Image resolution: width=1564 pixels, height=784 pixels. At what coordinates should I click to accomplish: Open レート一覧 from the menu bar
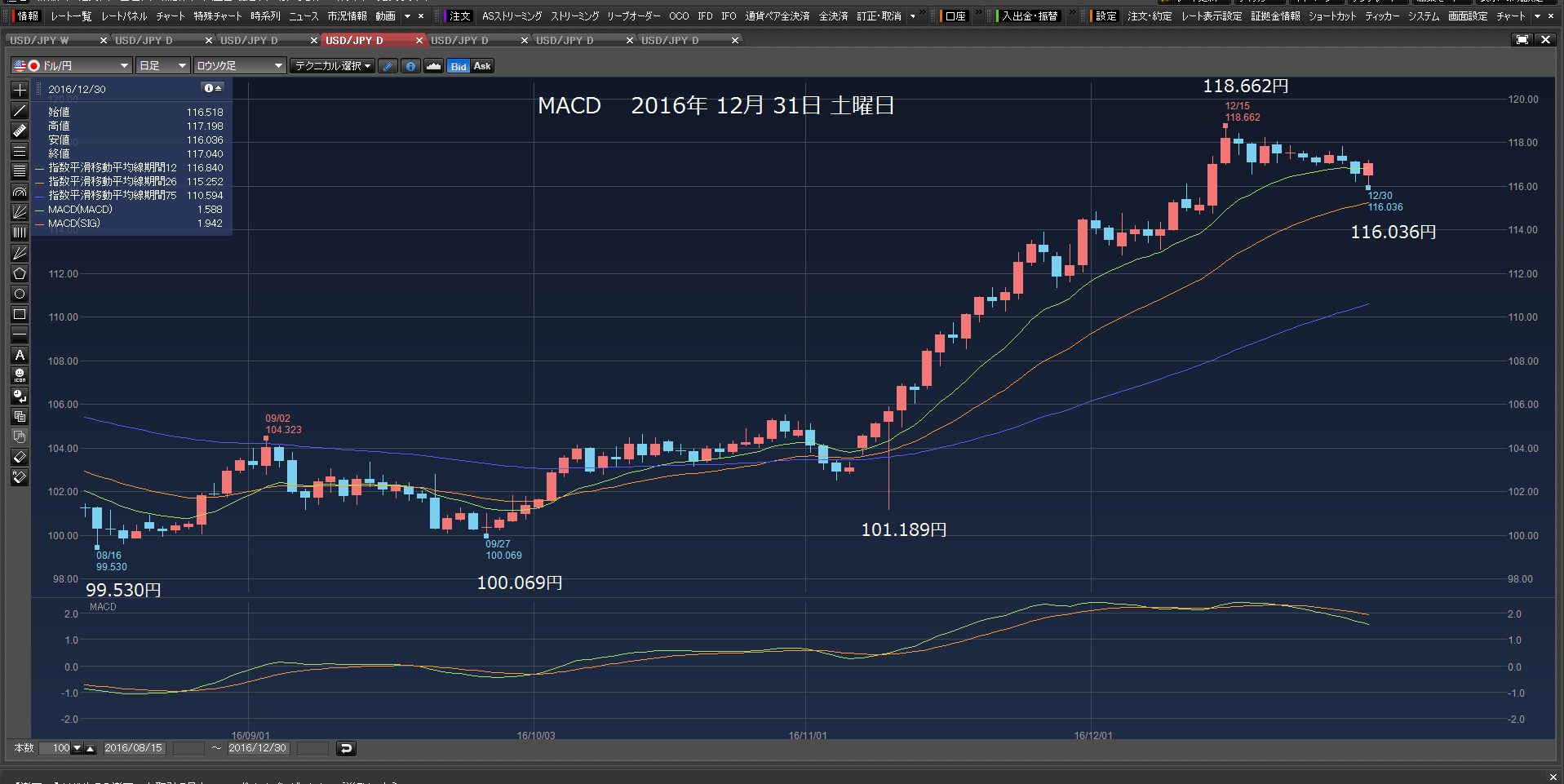coord(71,16)
